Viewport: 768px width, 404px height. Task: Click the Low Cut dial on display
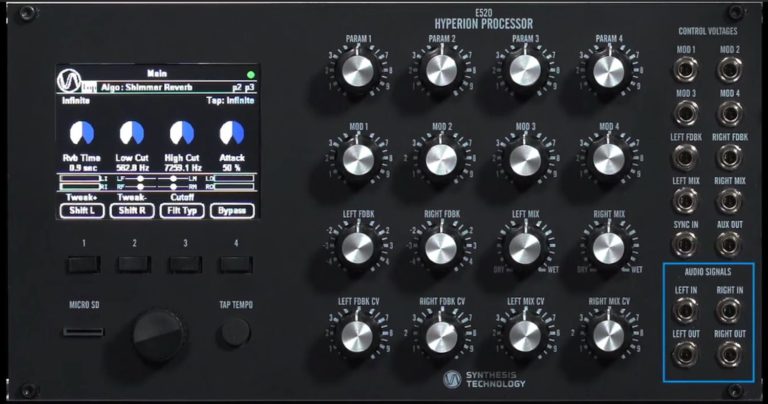132,133
